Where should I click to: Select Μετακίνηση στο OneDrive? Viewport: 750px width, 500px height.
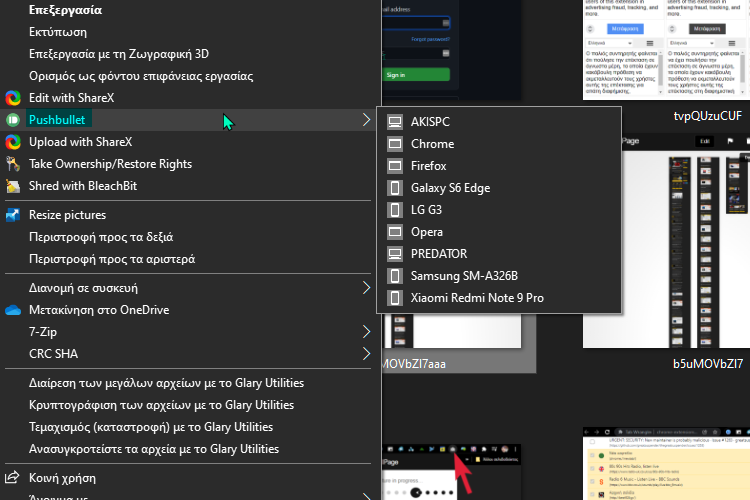click(188, 310)
